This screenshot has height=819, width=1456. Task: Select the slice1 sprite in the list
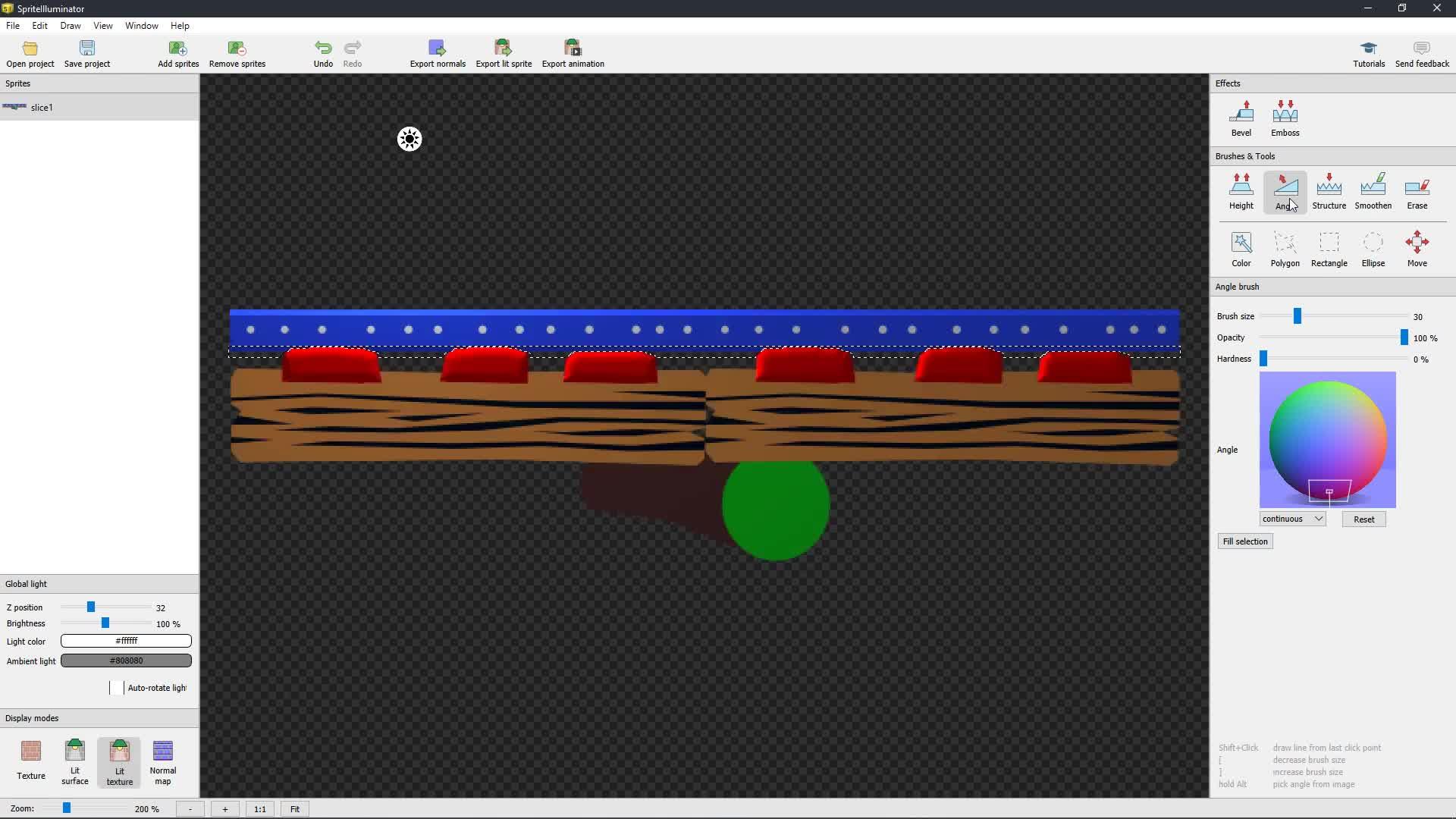click(42, 108)
